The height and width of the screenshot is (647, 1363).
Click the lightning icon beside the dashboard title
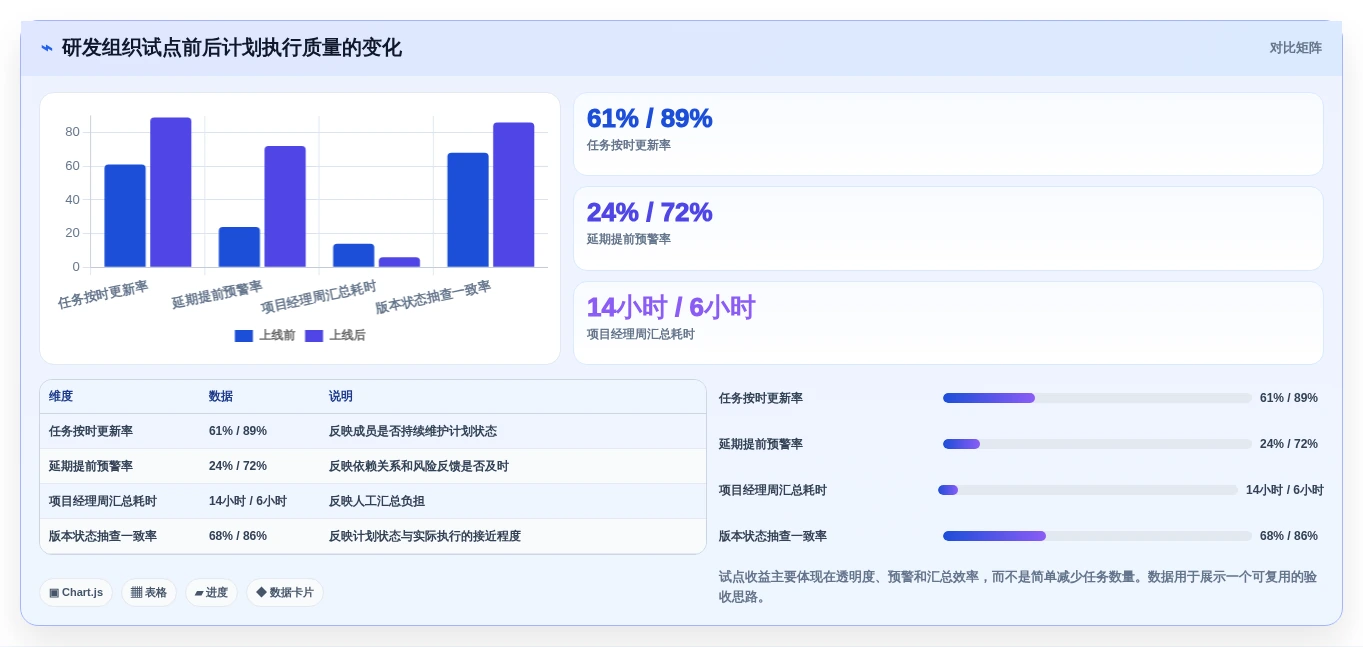pyautogui.click(x=47, y=48)
